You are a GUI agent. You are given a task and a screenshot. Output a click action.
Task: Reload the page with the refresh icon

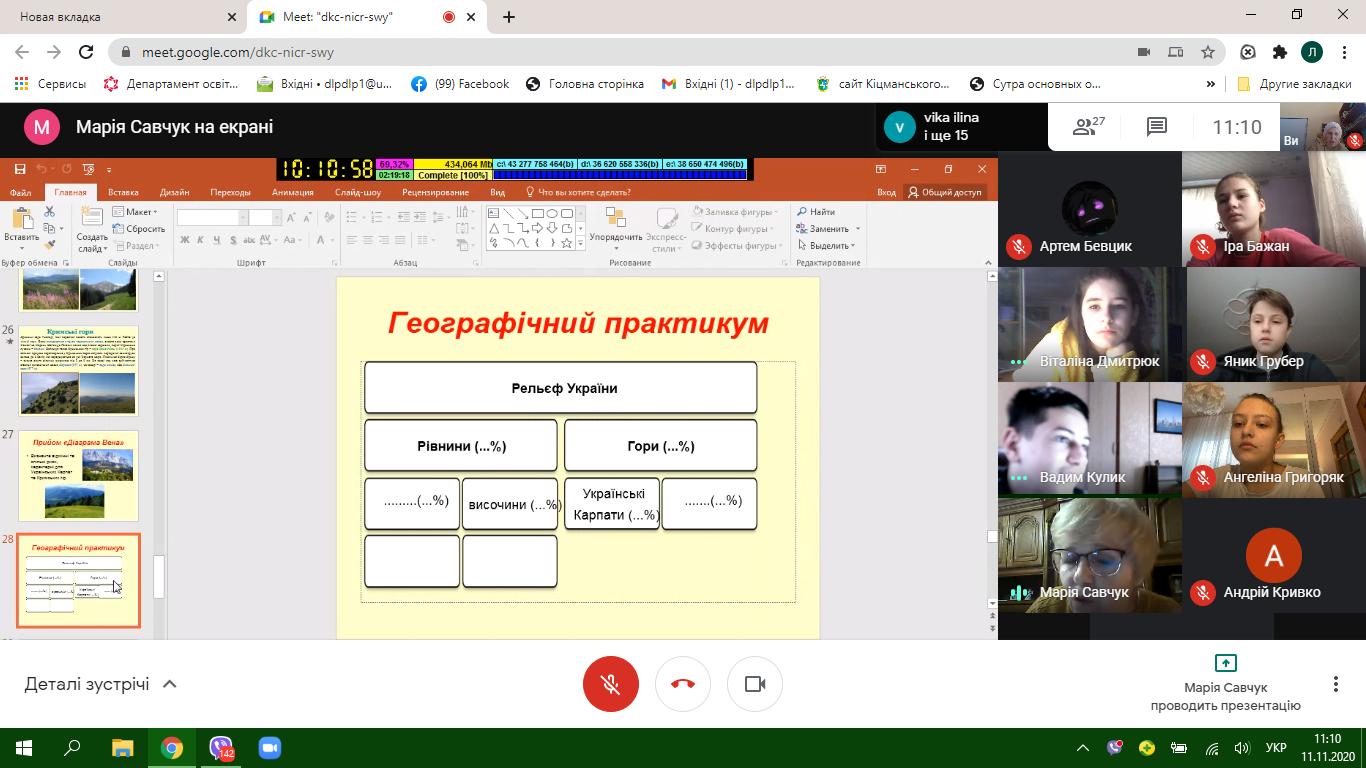[x=86, y=52]
